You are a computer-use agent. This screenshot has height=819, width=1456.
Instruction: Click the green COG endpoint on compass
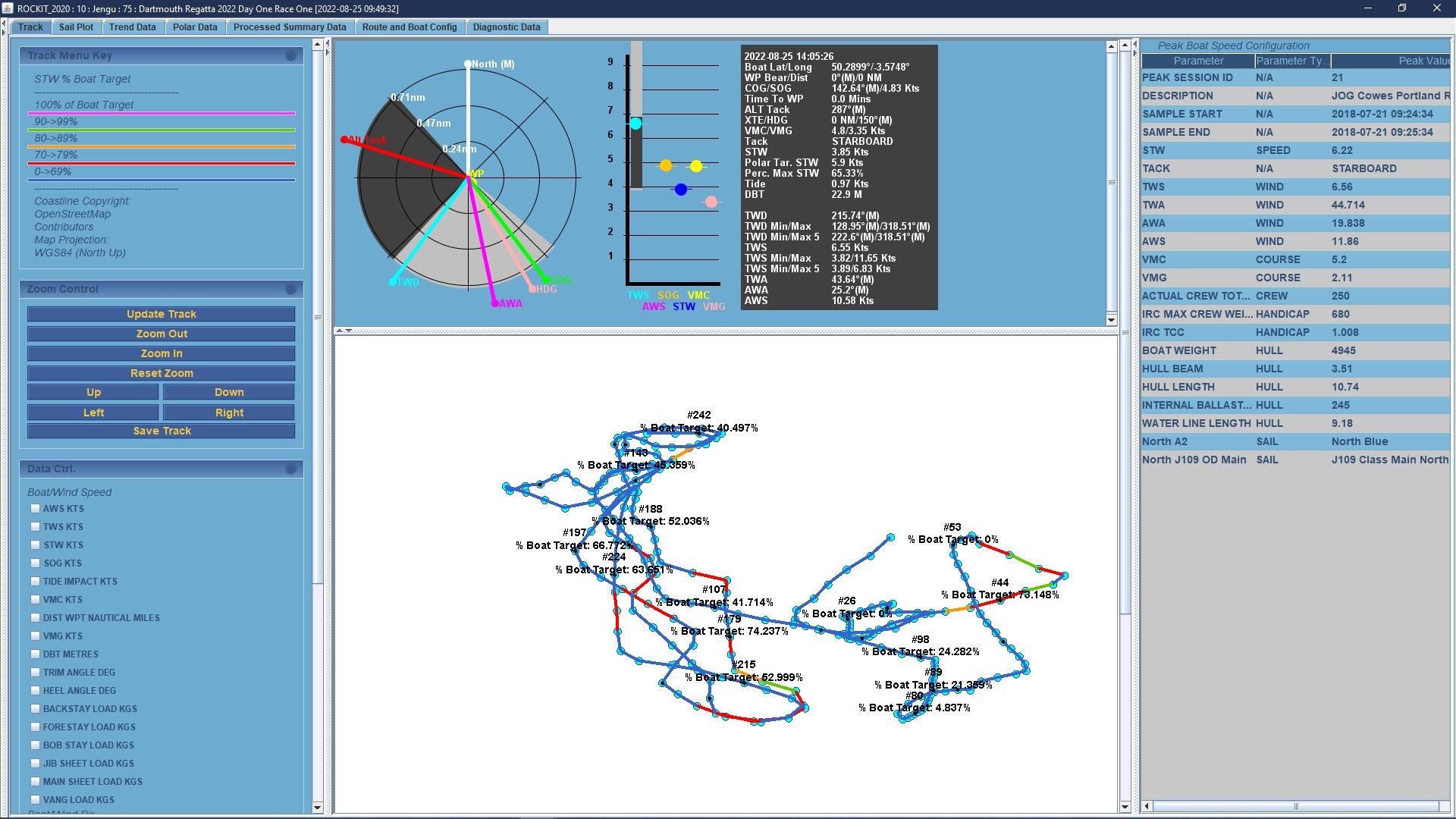point(546,281)
